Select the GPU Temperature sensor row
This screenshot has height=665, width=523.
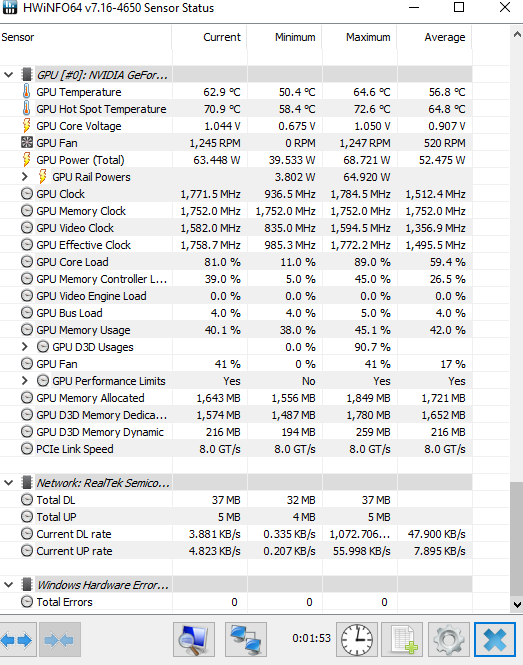click(236, 92)
